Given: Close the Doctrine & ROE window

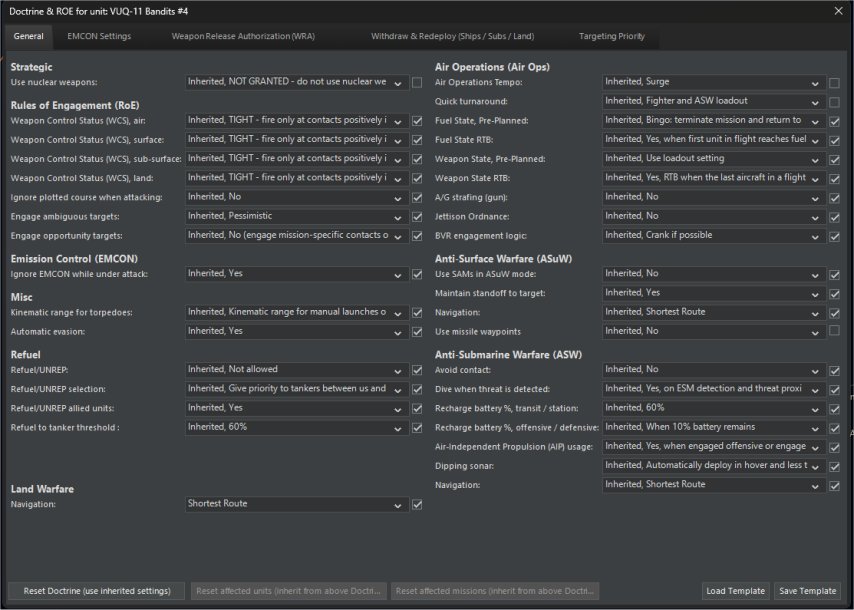Looking at the screenshot, I should click(x=839, y=11).
